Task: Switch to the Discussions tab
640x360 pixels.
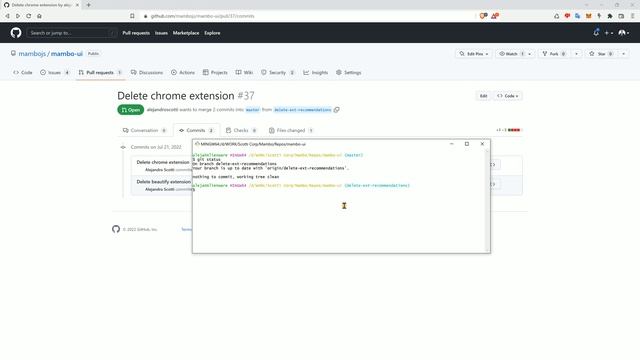Action: (147, 72)
